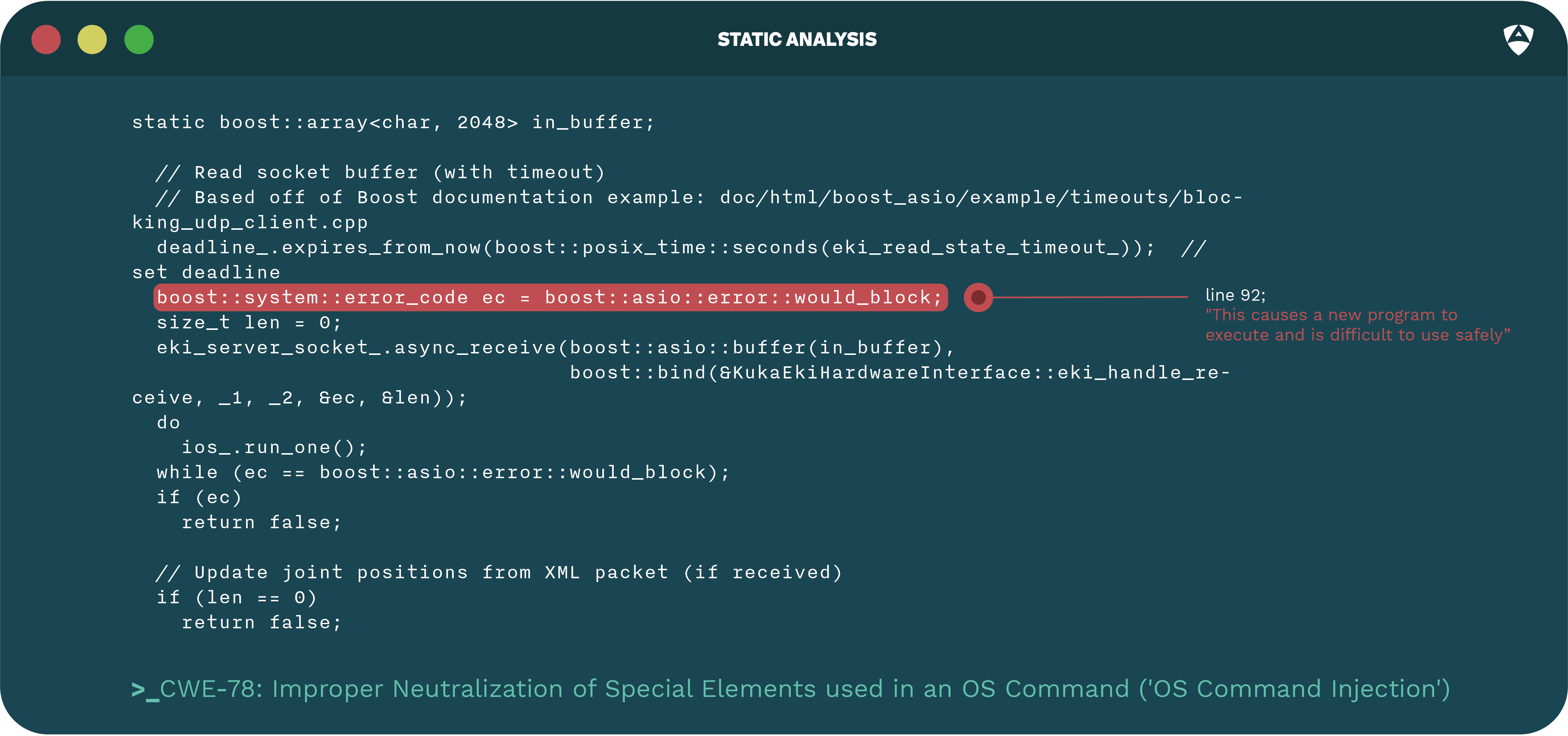Click the red breakpoint marker dot

[978, 298]
